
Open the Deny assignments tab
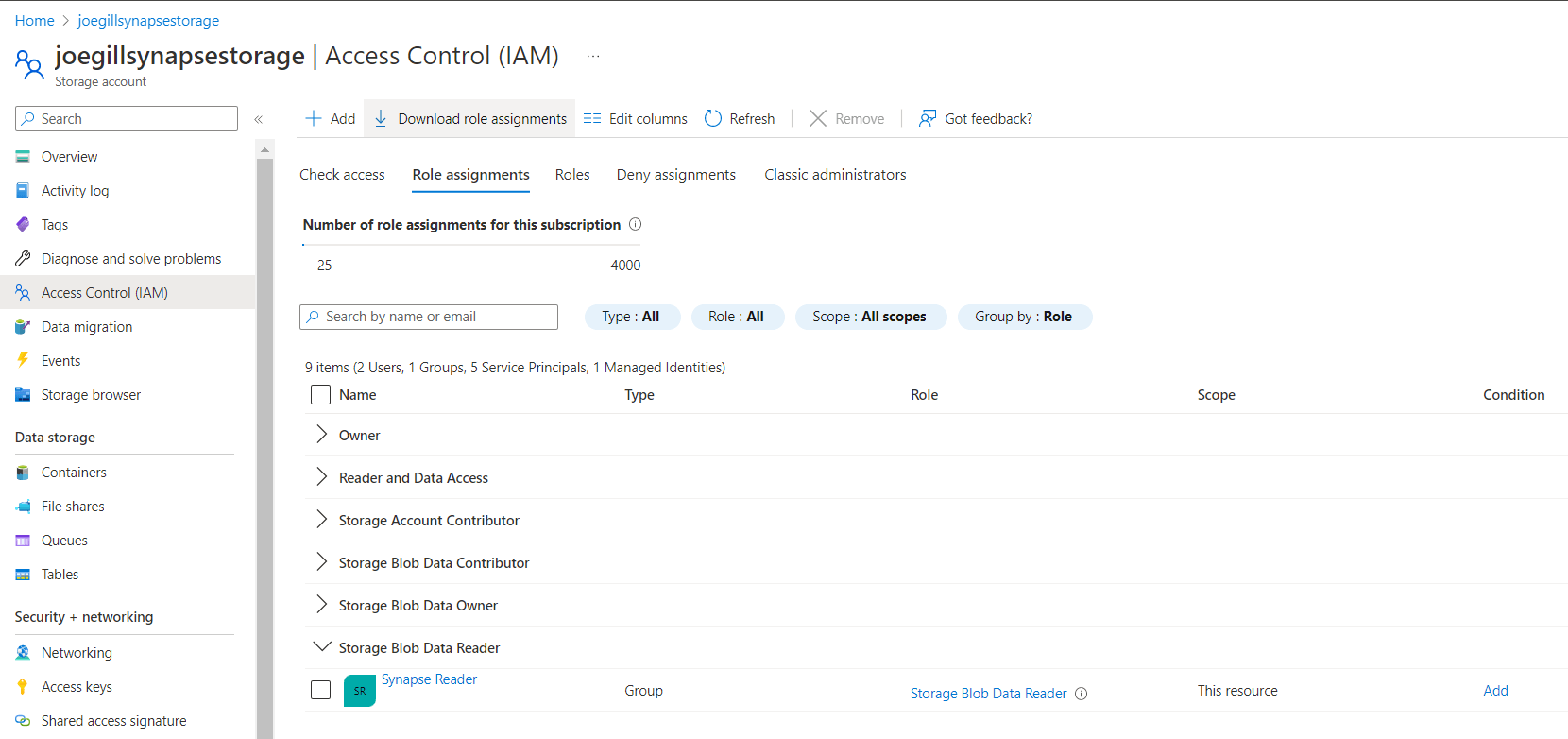pyautogui.click(x=676, y=175)
